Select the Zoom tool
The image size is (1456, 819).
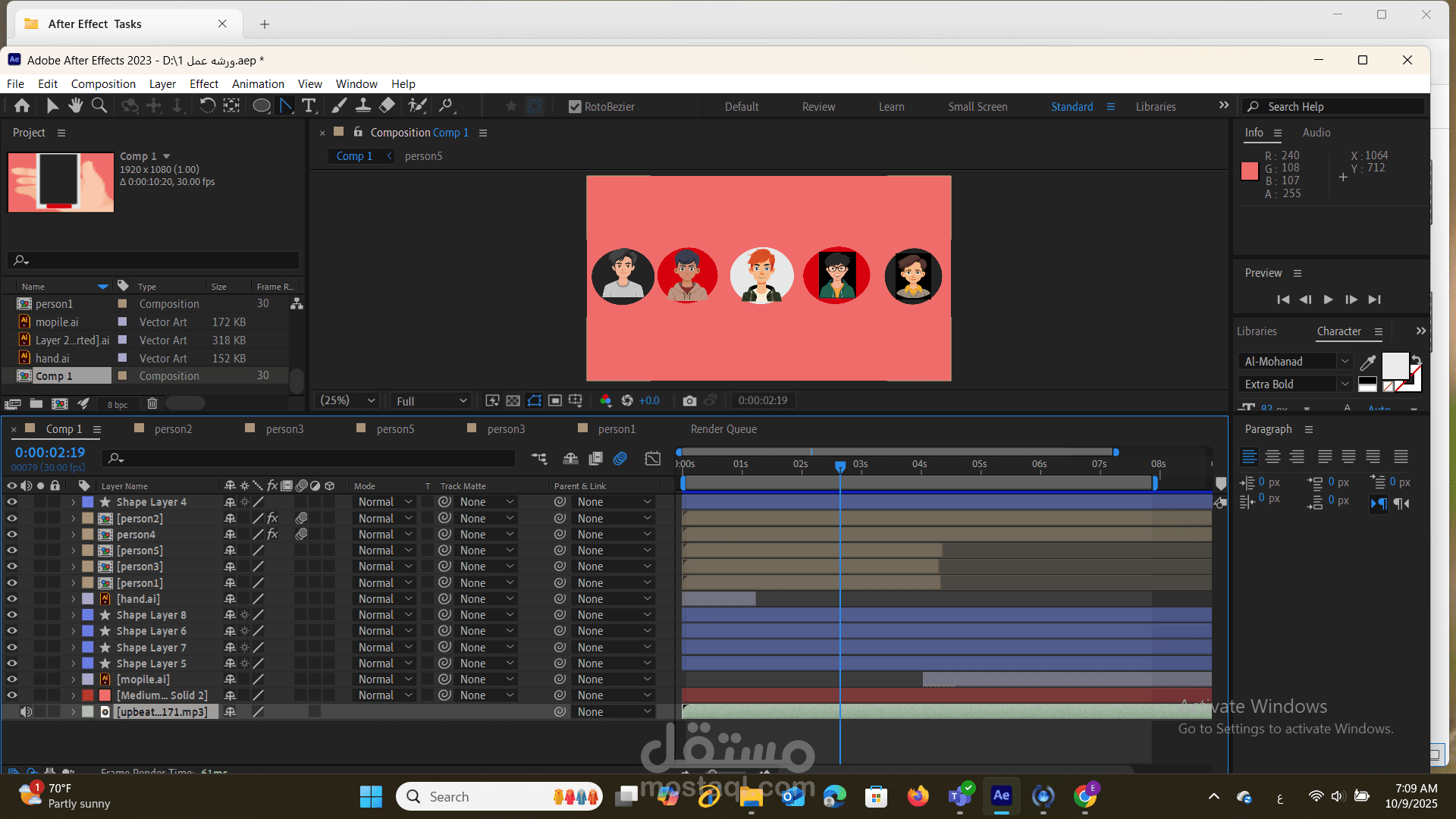99,106
